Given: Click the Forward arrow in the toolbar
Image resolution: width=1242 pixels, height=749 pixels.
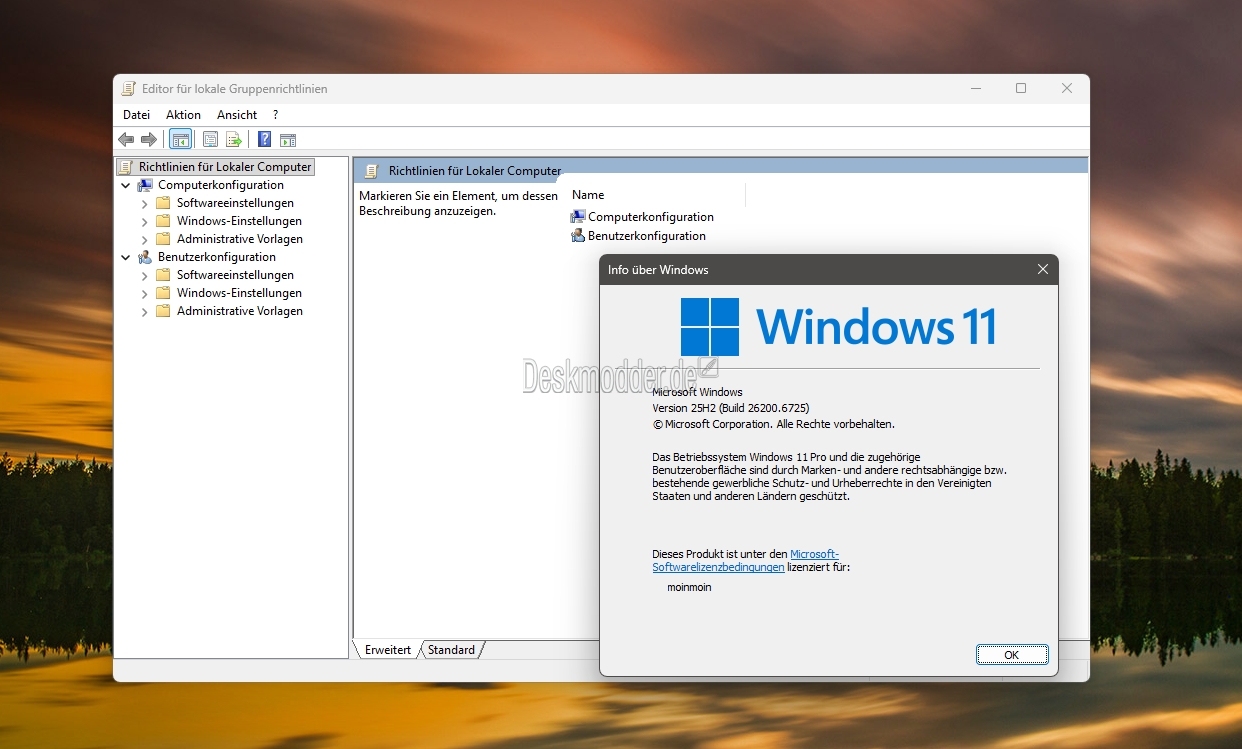Looking at the screenshot, I should click(x=149, y=140).
